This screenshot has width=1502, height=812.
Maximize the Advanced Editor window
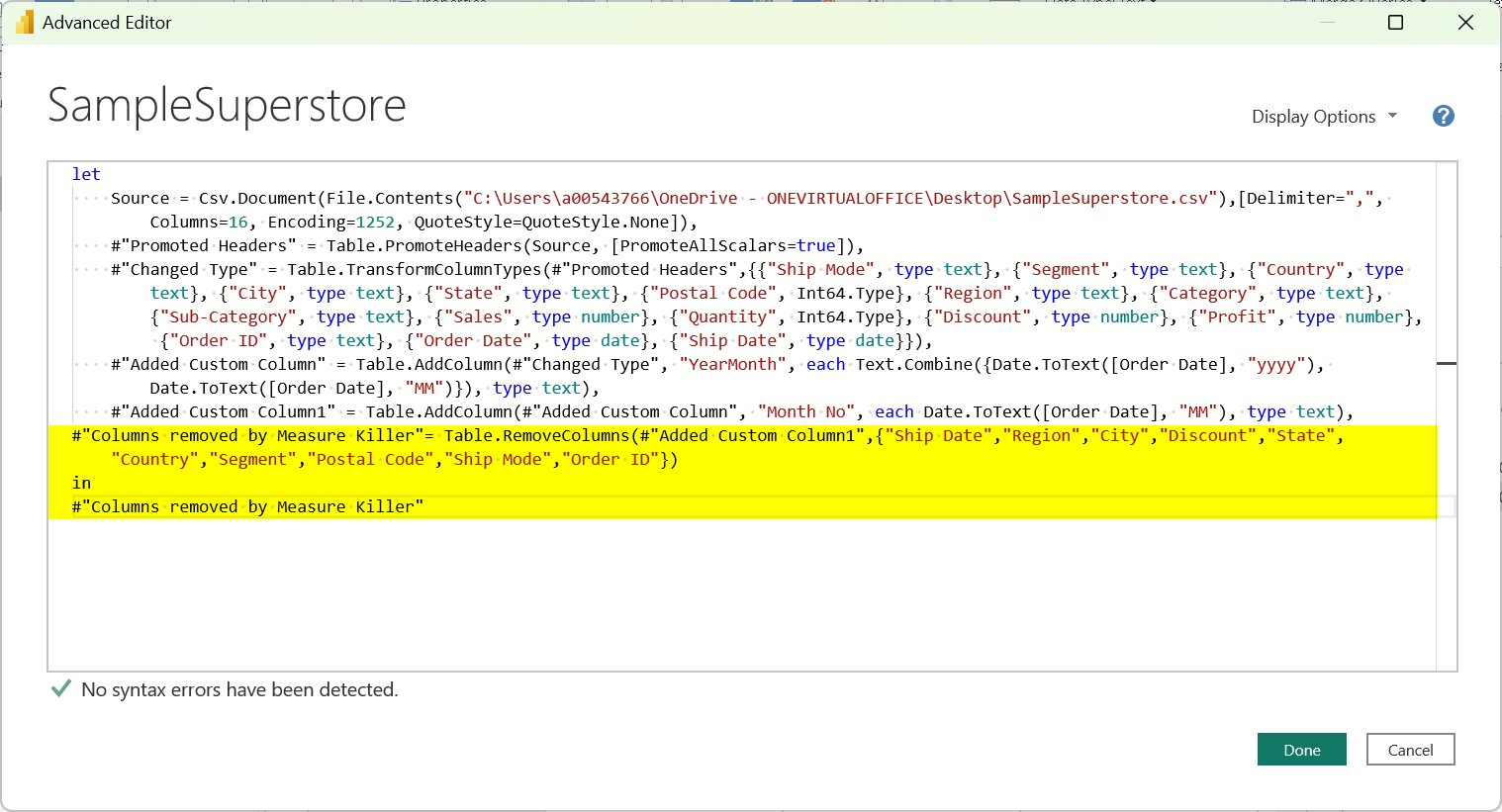[1395, 22]
